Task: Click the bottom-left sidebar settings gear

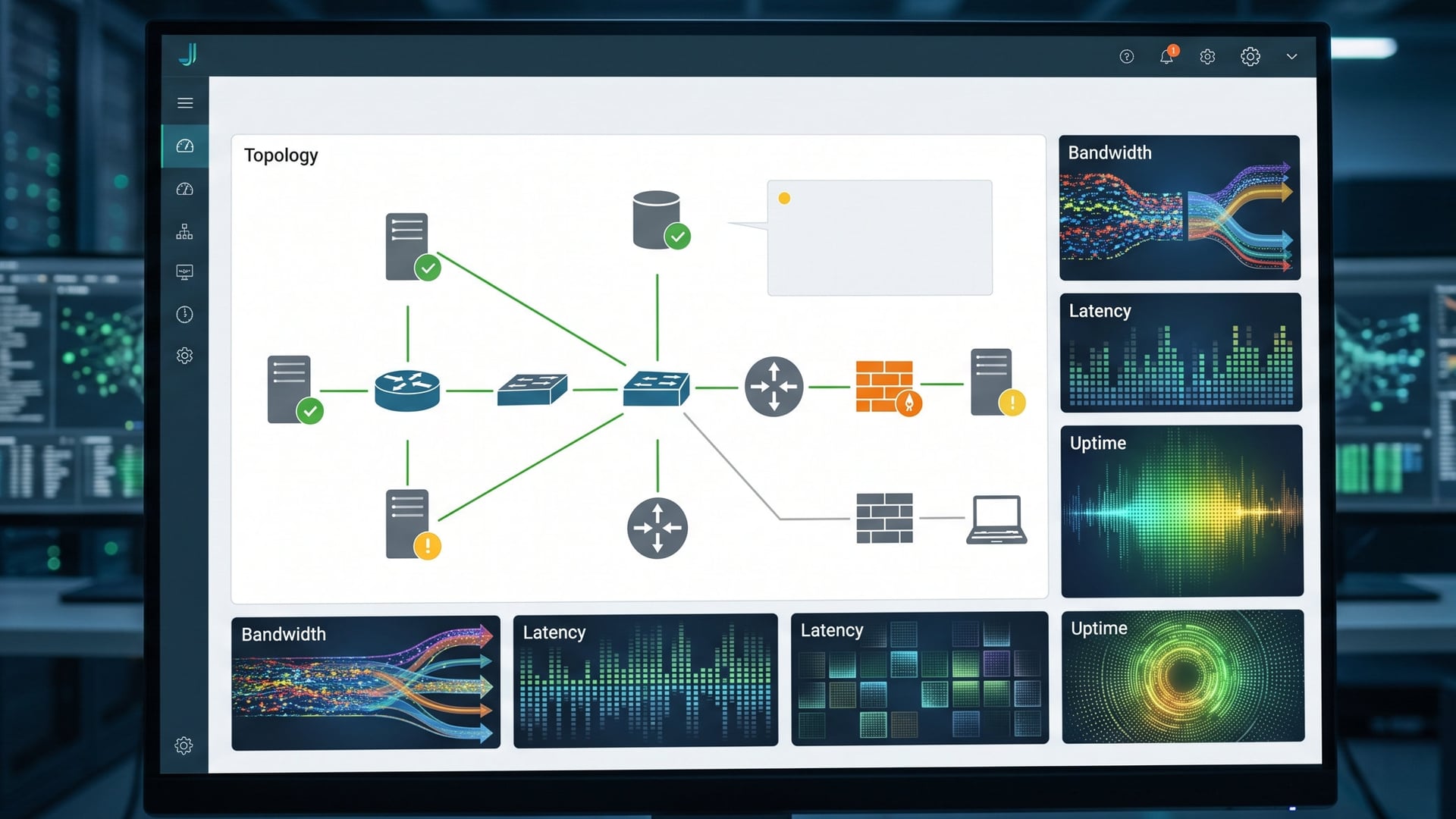Action: [184, 745]
